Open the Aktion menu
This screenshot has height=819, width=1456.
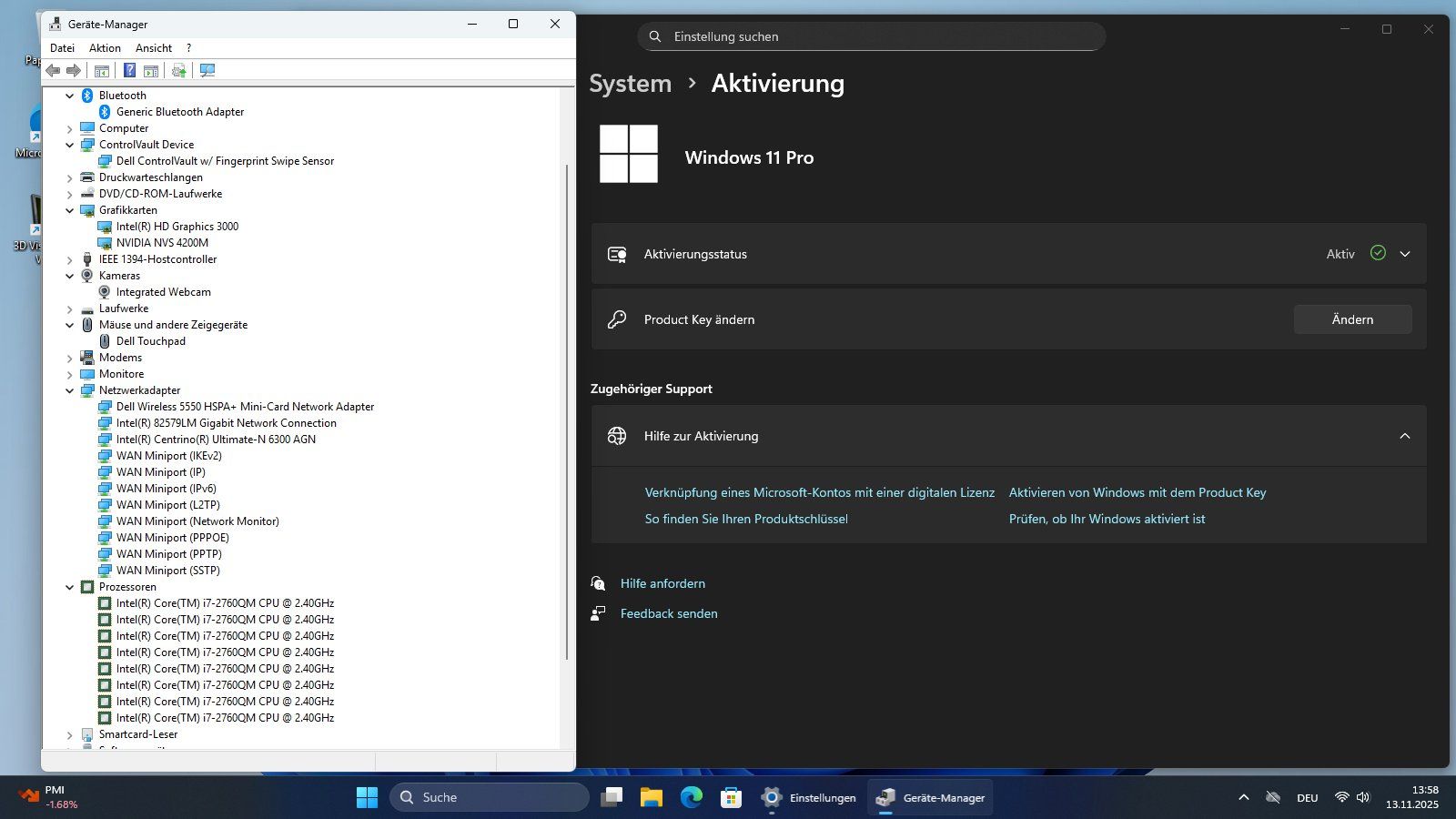coord(105,48)
